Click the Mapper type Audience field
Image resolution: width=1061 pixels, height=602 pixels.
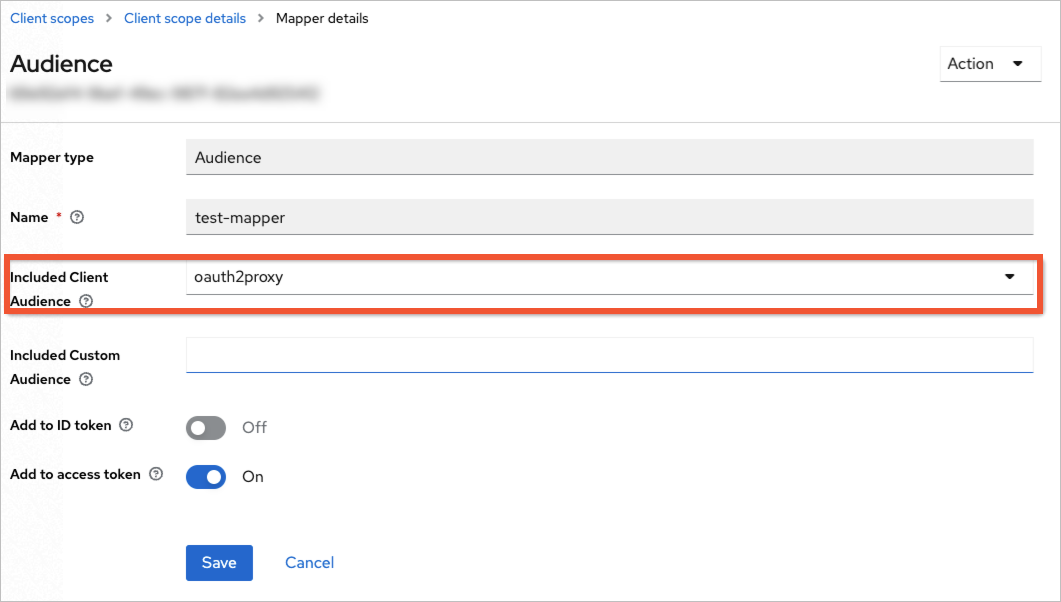coord(609,157)
